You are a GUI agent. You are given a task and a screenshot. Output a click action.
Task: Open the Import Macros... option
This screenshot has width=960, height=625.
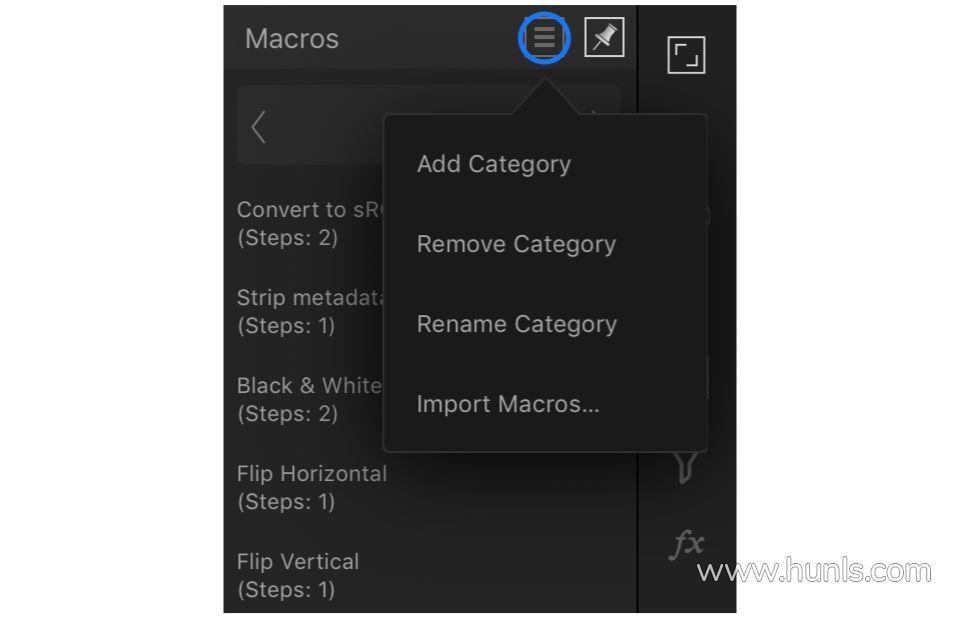(x=508, y=404)
